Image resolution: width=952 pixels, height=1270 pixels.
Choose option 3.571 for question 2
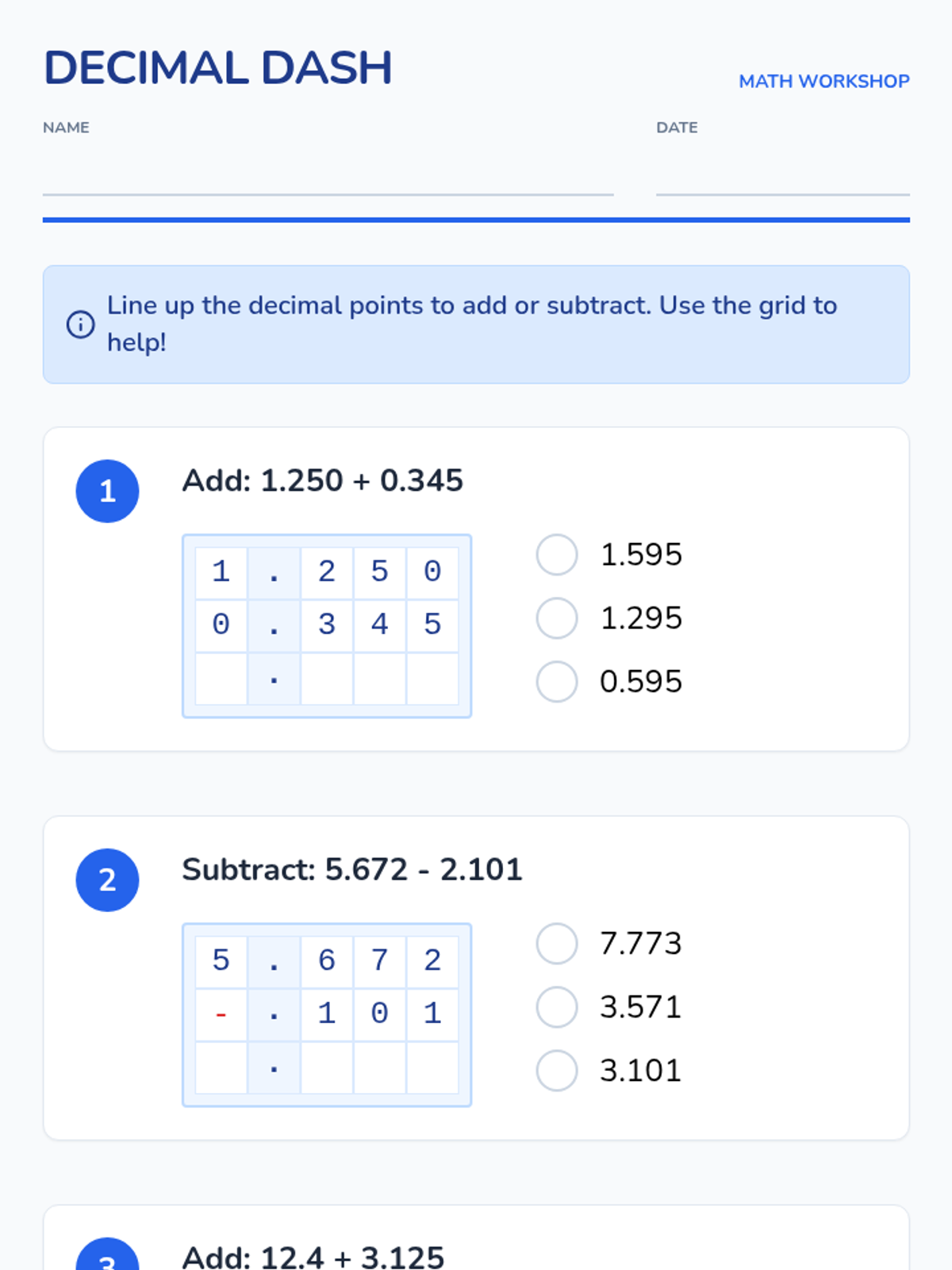(557, 1007)
